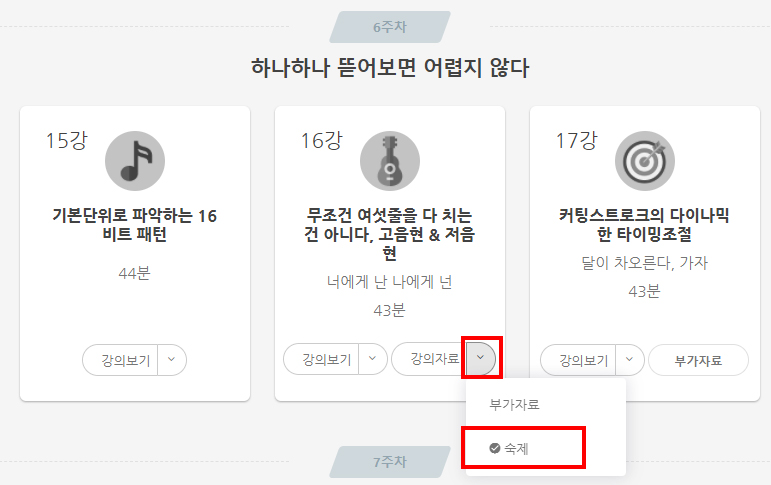771x485 pixels.
Task: Click the title 커팅스트로크의 다이나믹한 타이밍조절
Action: [645, 225]
